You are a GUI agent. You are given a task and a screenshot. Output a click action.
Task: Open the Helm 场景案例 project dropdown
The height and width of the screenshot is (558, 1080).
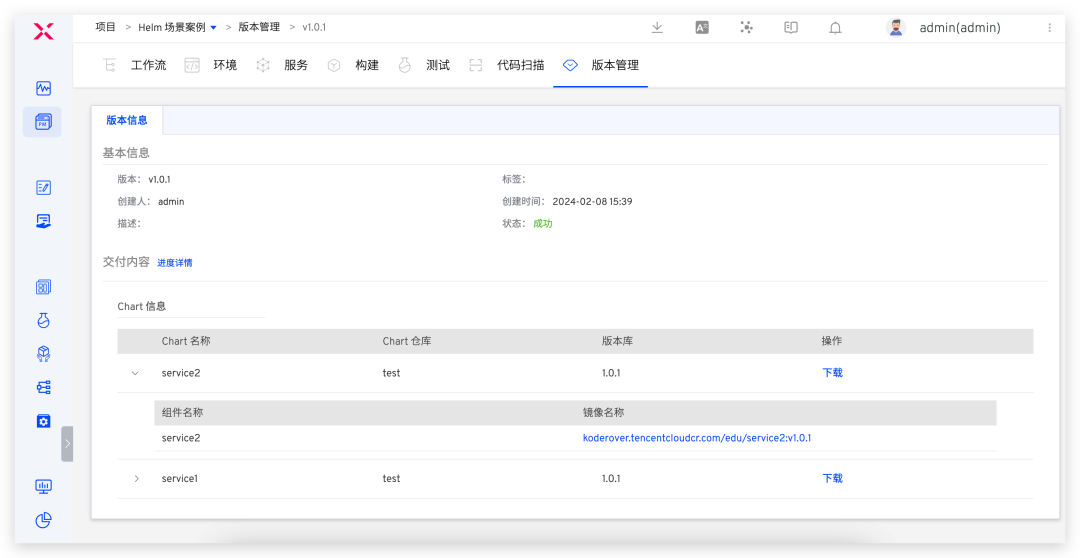178,28
